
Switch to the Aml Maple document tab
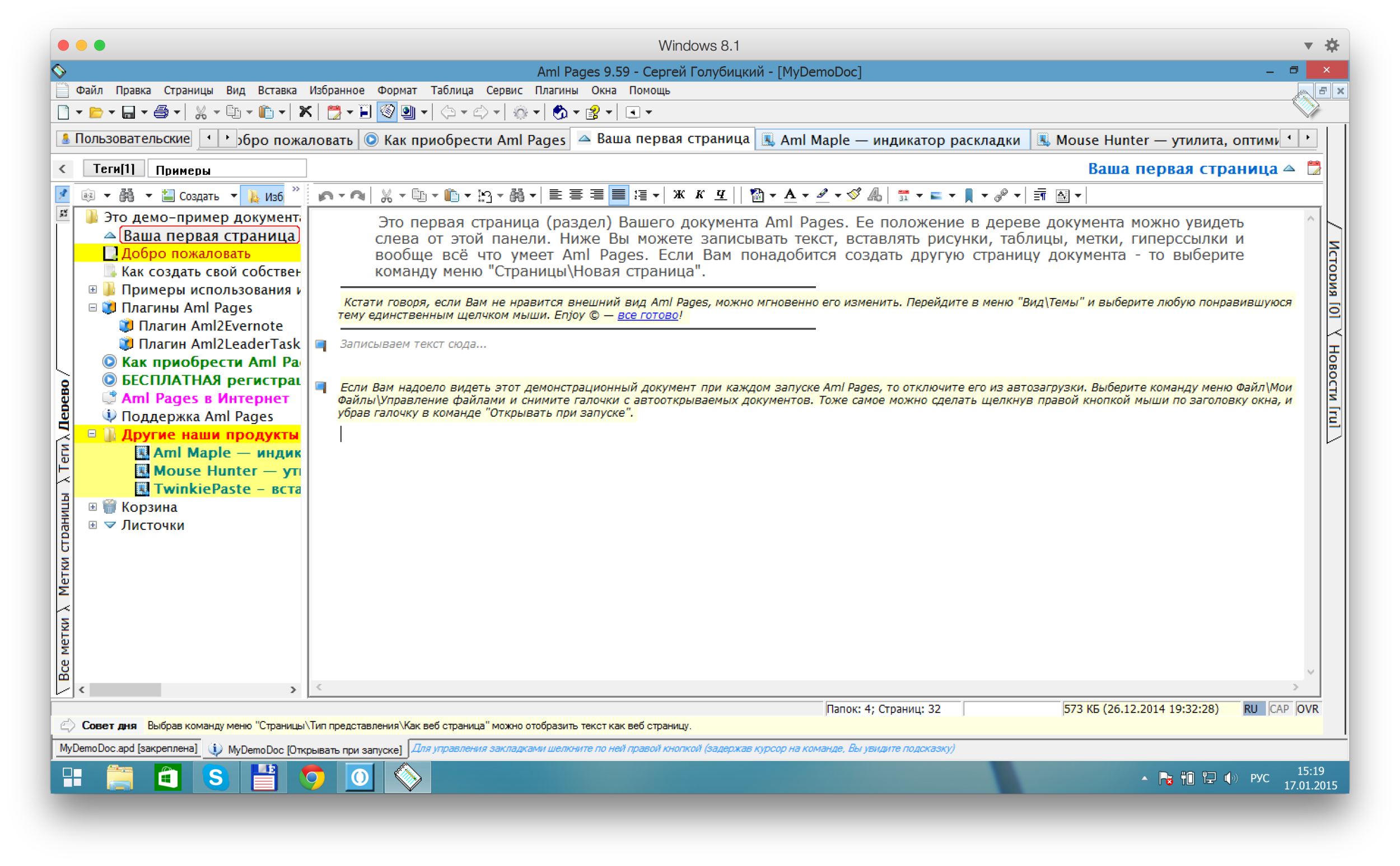892,139
